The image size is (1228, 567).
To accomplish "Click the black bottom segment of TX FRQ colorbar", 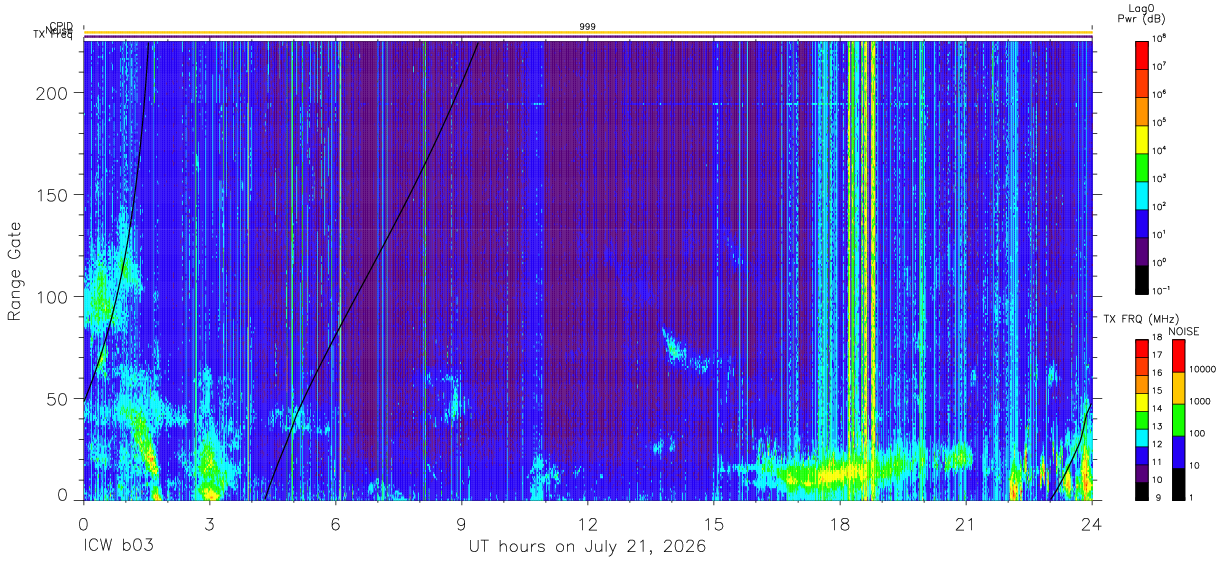I will pyautogui.click(x=1141, y=489).
